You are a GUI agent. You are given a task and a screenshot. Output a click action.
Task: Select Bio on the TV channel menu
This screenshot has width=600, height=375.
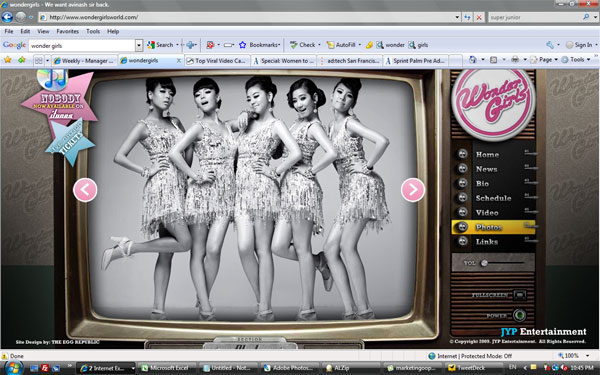point(482,184)
